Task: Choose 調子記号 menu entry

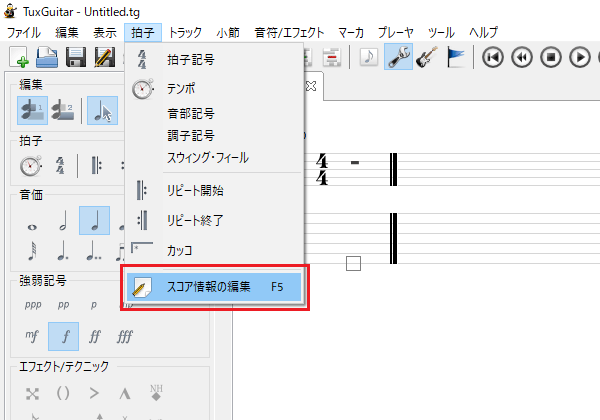Action: [x=214, y=135]
